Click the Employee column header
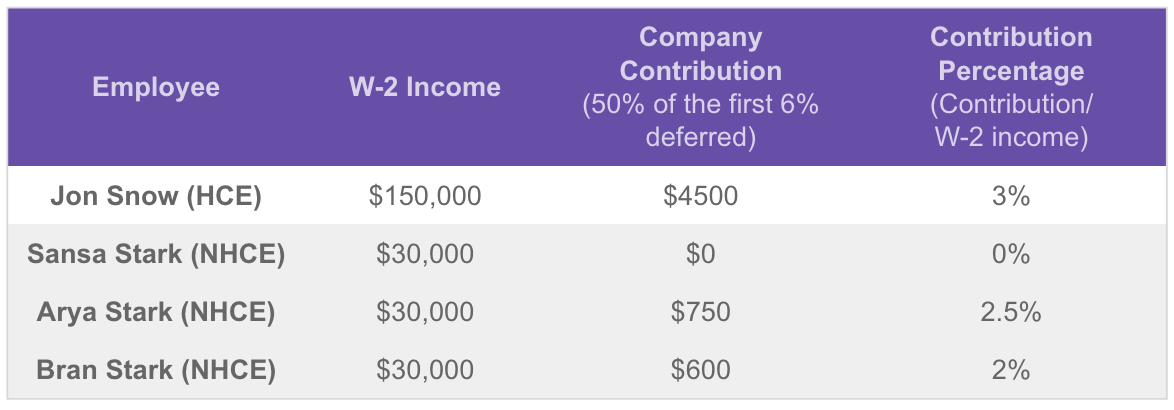The width and height of the screenshot is (1174, 410). 156,87
